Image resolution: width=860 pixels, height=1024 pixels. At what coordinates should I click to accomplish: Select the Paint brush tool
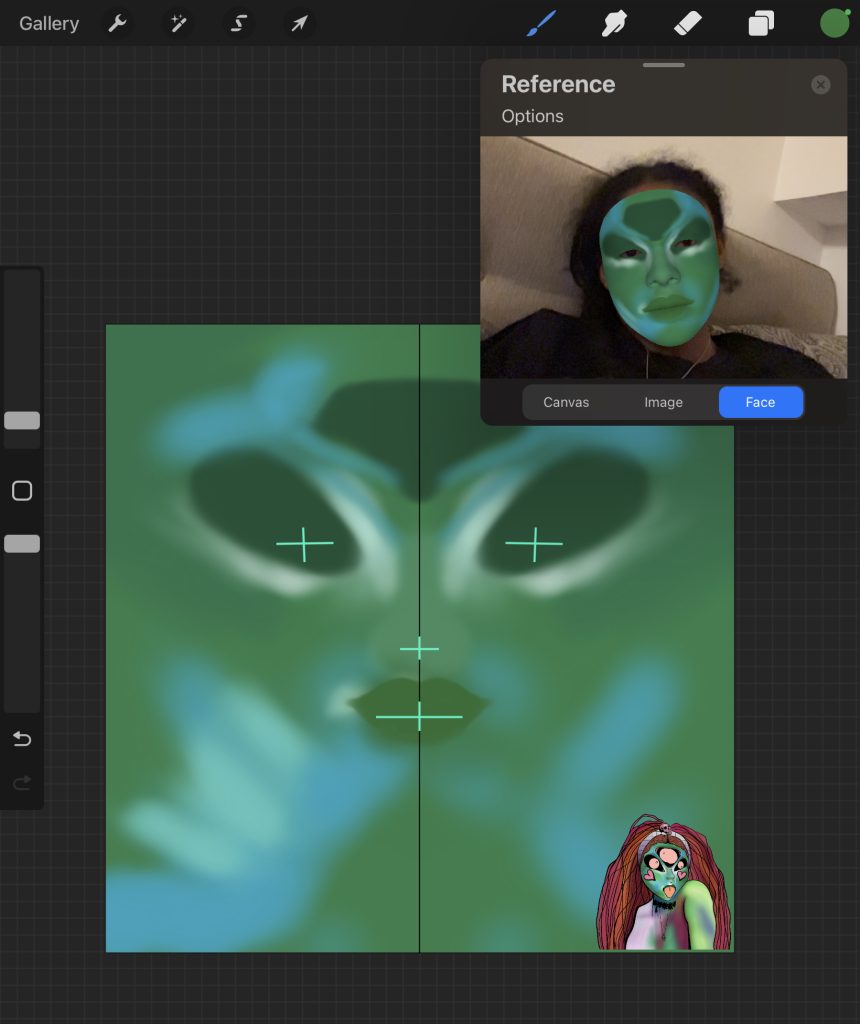pyautogui.click(x=541, y=24)
